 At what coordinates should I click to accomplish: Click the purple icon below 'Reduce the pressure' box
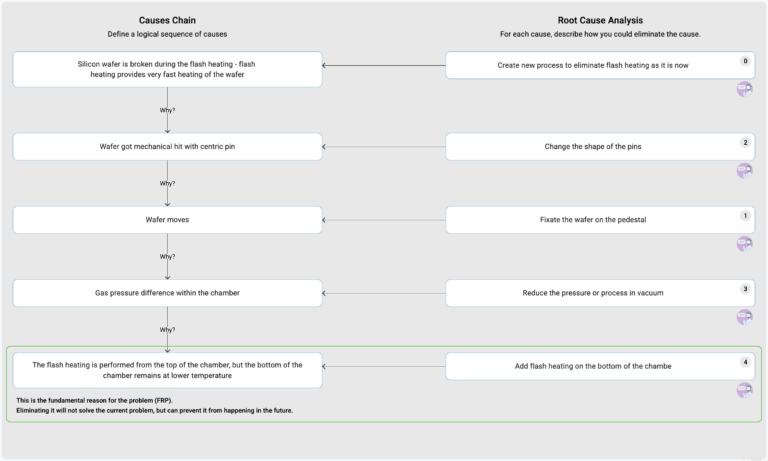tap(744, 317)
